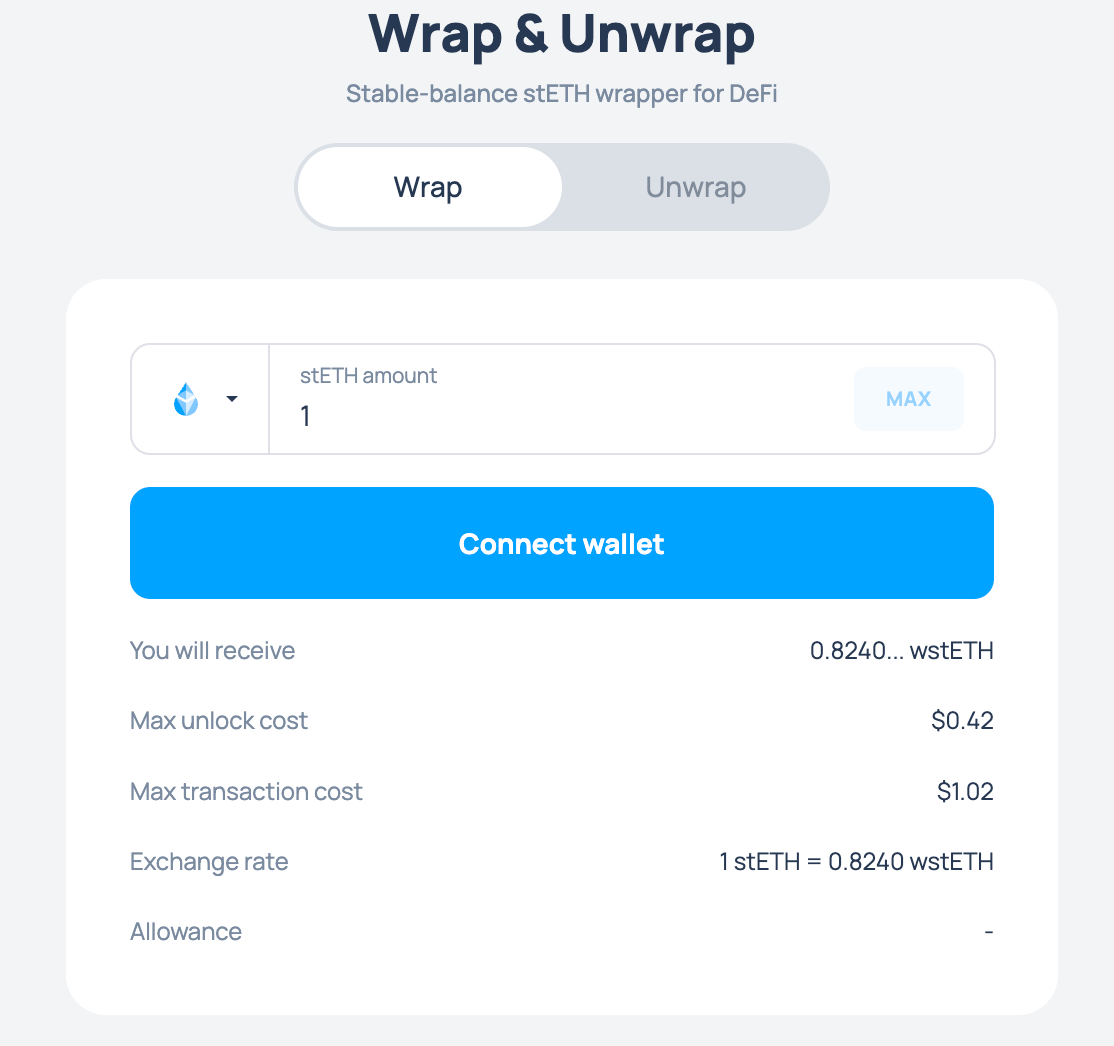Select the $1.02 transaction cost value
The height and width of the screenshot is (1046, 1114).
tap(965, 792)
